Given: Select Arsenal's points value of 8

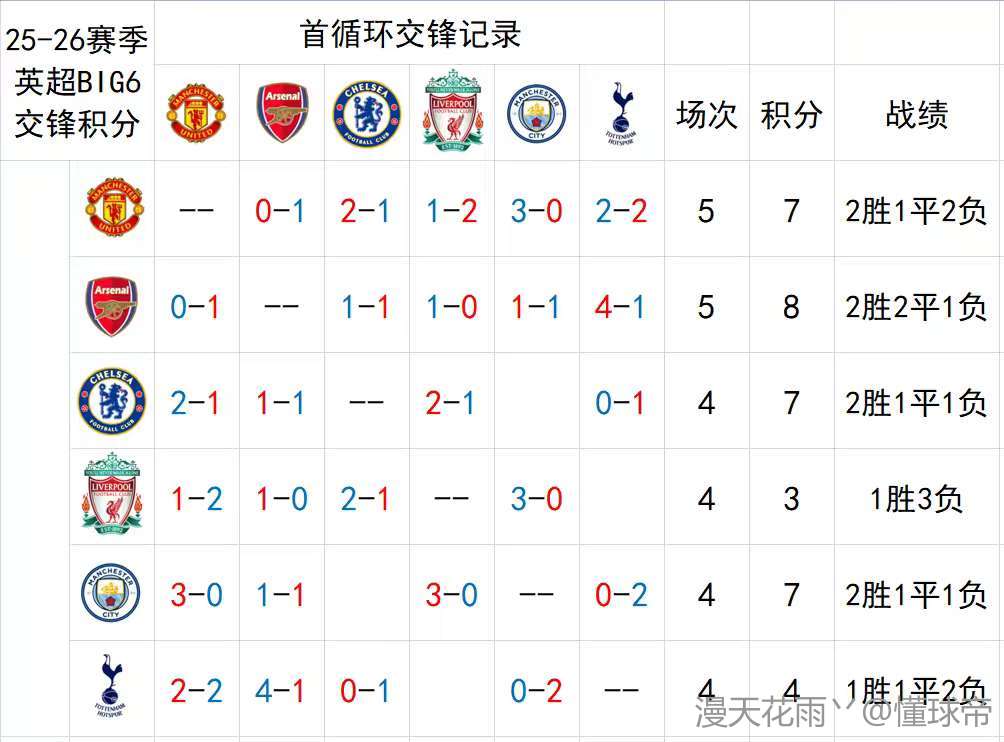Looking at the screenshot, I should (x=791, y=307).
